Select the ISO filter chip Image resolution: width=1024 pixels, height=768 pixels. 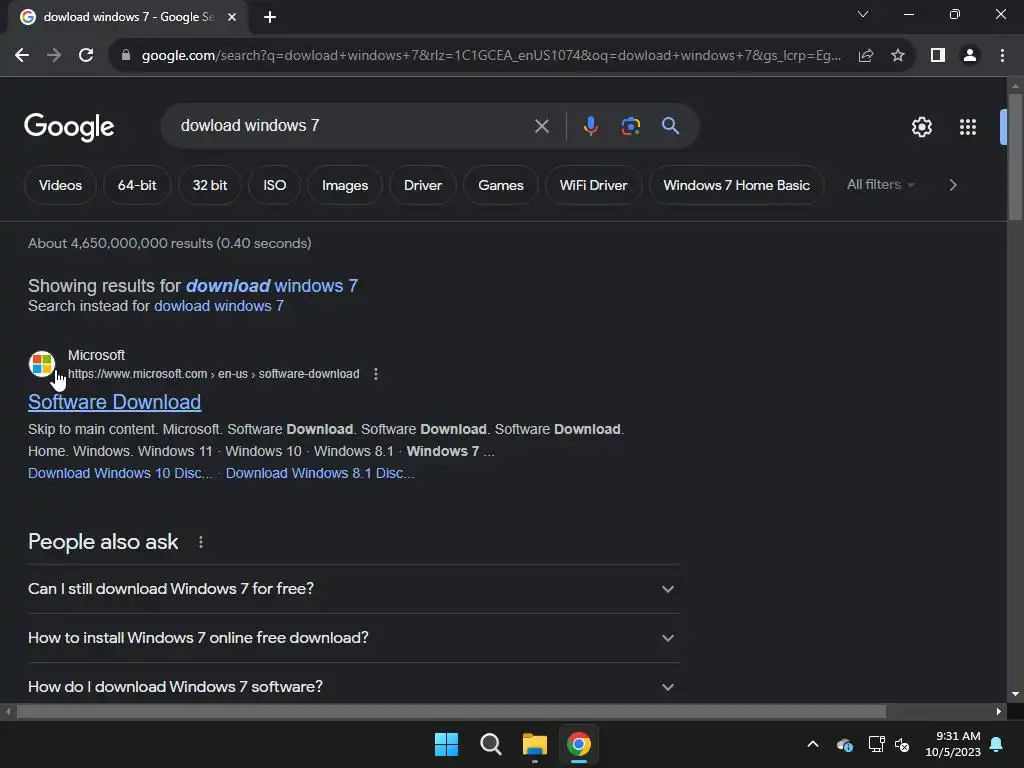point(274,185)
